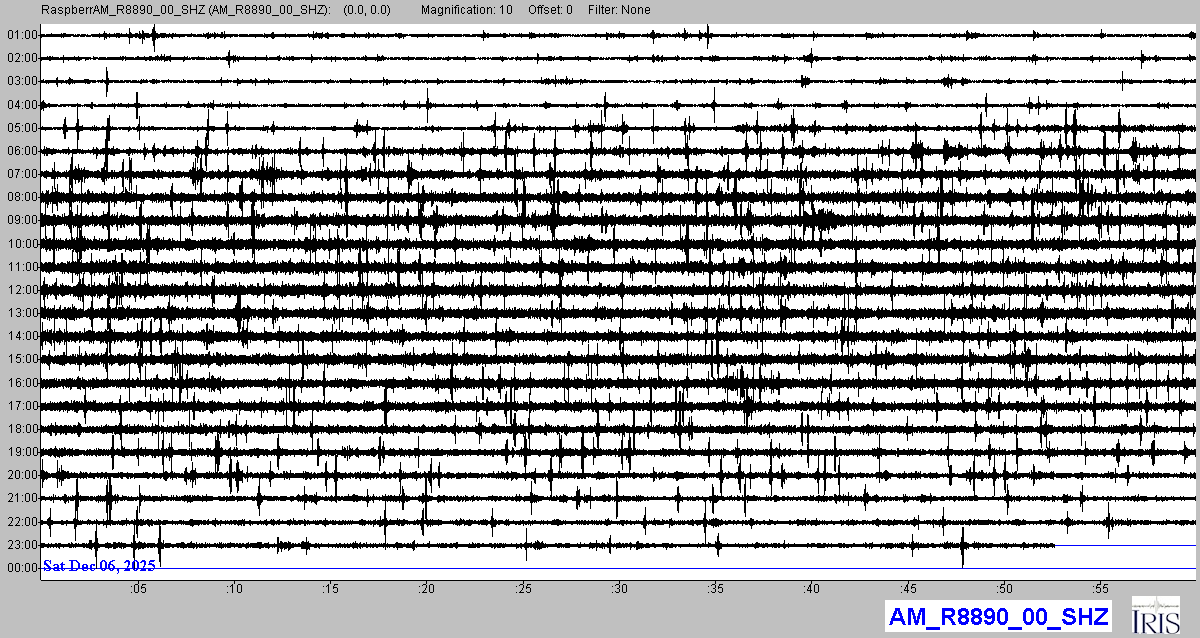Pick the 12:00 hour row label
The width and height of the screenshot is (1200, 638).
coord(22,290)
